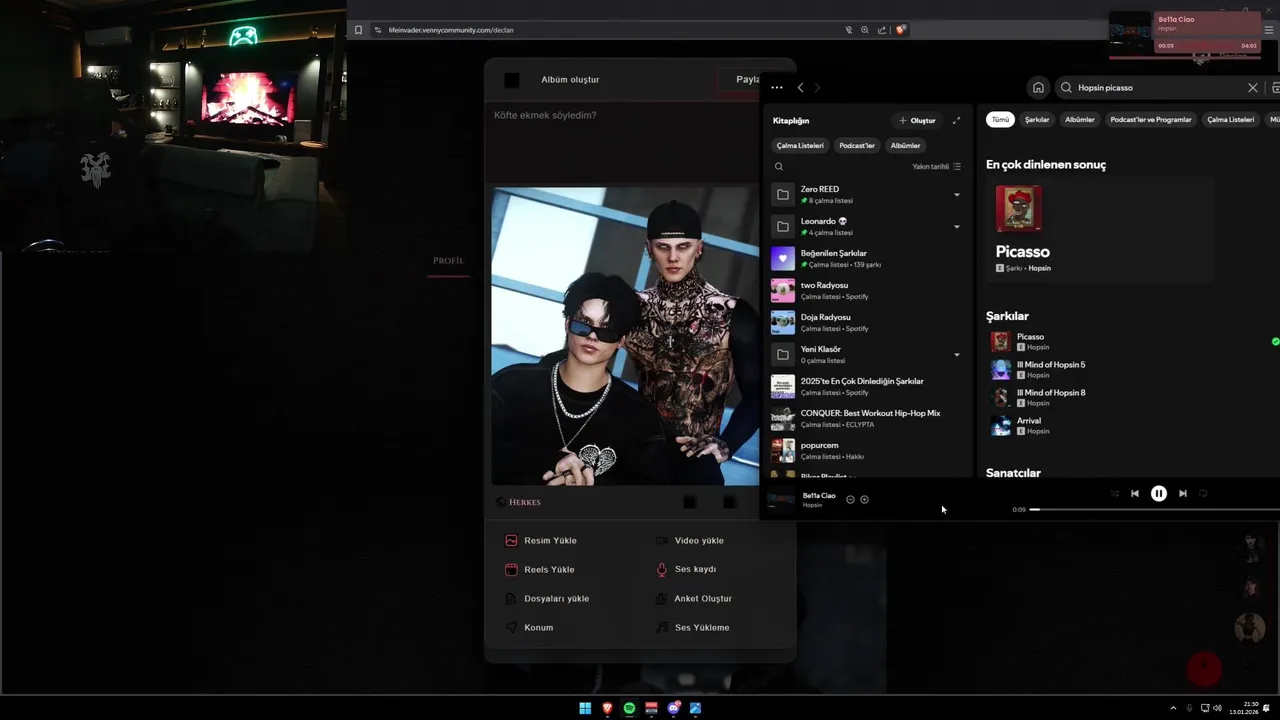Select the Albümler search results tab
Image resolution: width=1280 pixels, height=720 pixels.
(1080, 119)
